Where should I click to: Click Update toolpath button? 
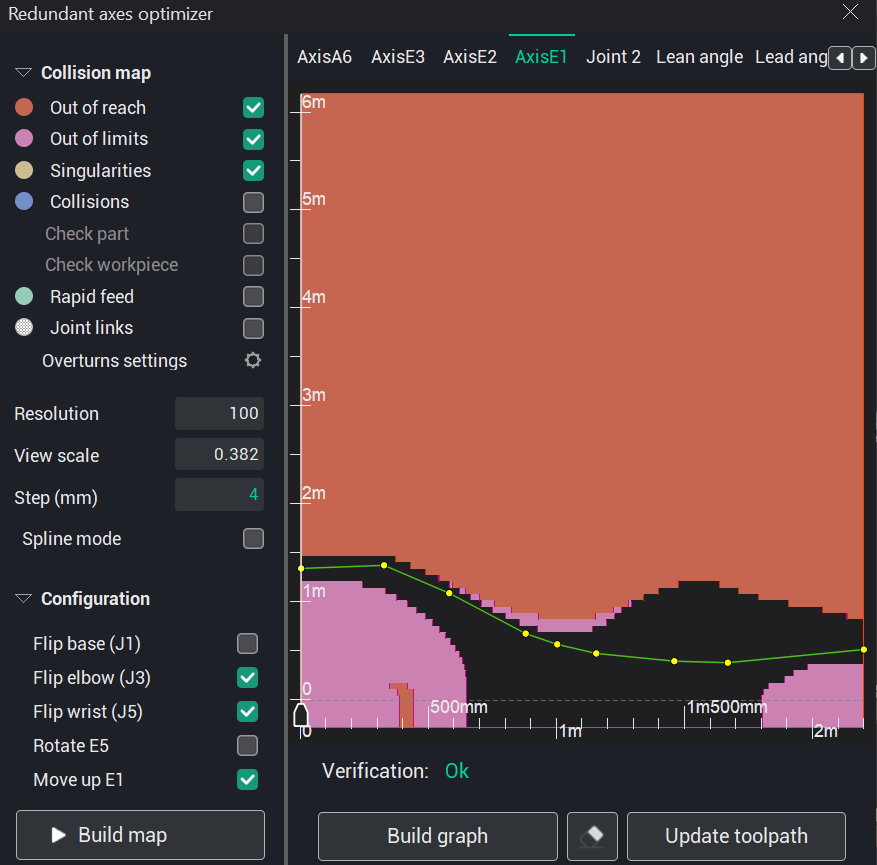click(x=736, y=836)
